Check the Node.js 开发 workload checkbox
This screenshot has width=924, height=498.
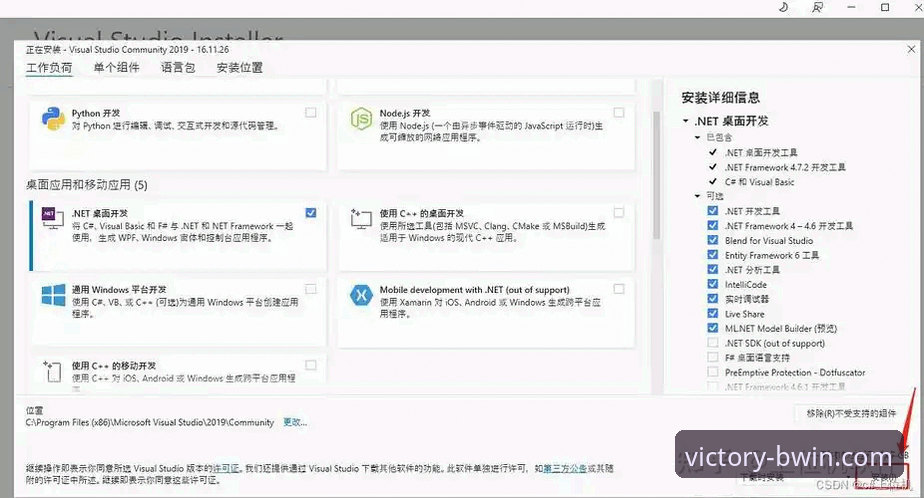(619, 112)
